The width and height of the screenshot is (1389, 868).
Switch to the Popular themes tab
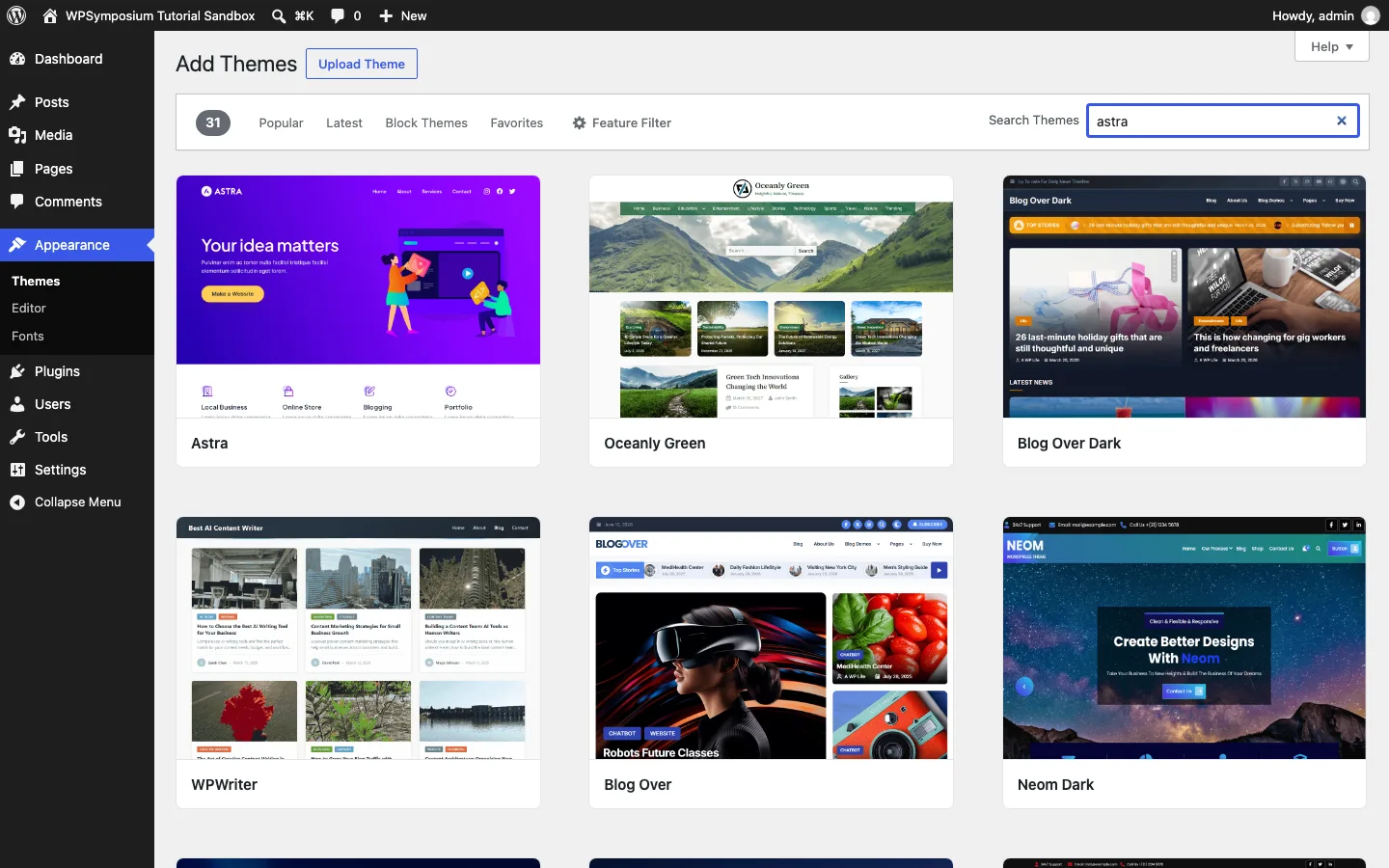[x=281, y=122]
